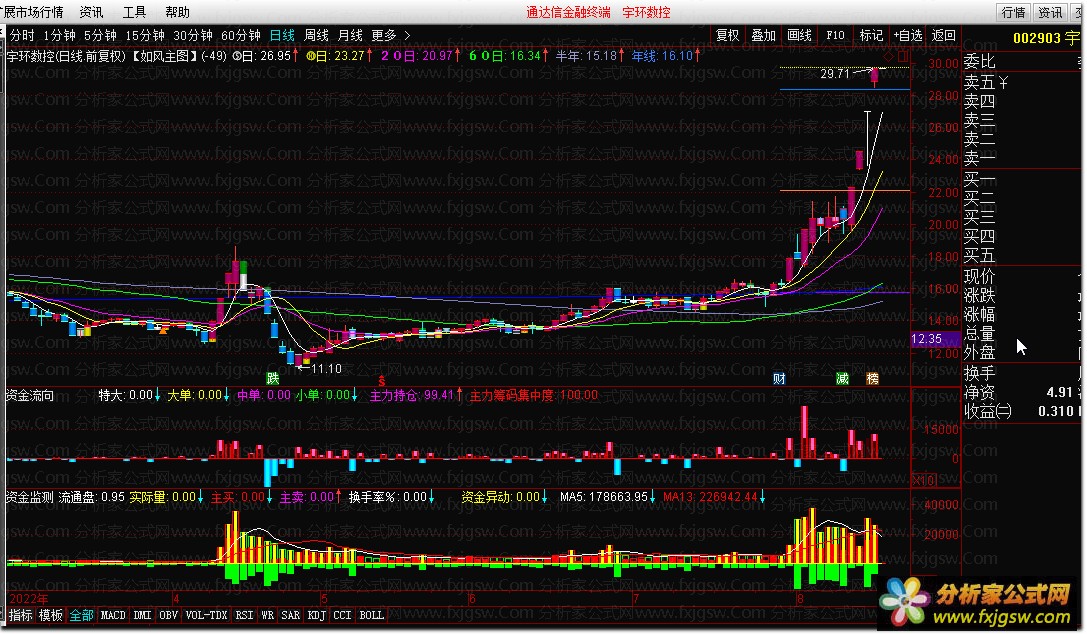The image size is (1087, 634).
Task: Click the 资讯 button at top right
Action: click(1050, 12)
